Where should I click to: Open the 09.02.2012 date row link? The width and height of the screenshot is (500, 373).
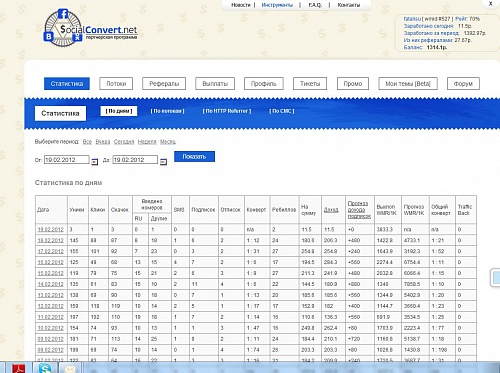(50, 339)
